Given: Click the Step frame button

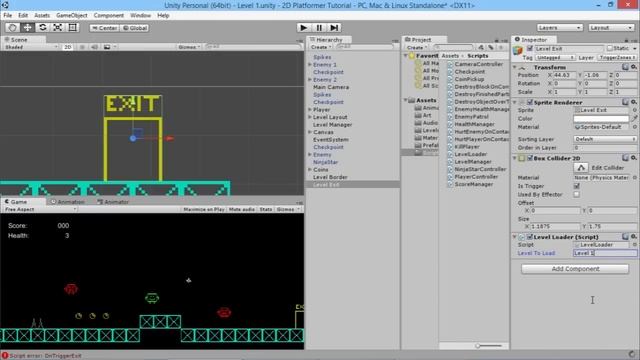Looking at the screenshot, I should pyautogui.click(x=334, y=27).
